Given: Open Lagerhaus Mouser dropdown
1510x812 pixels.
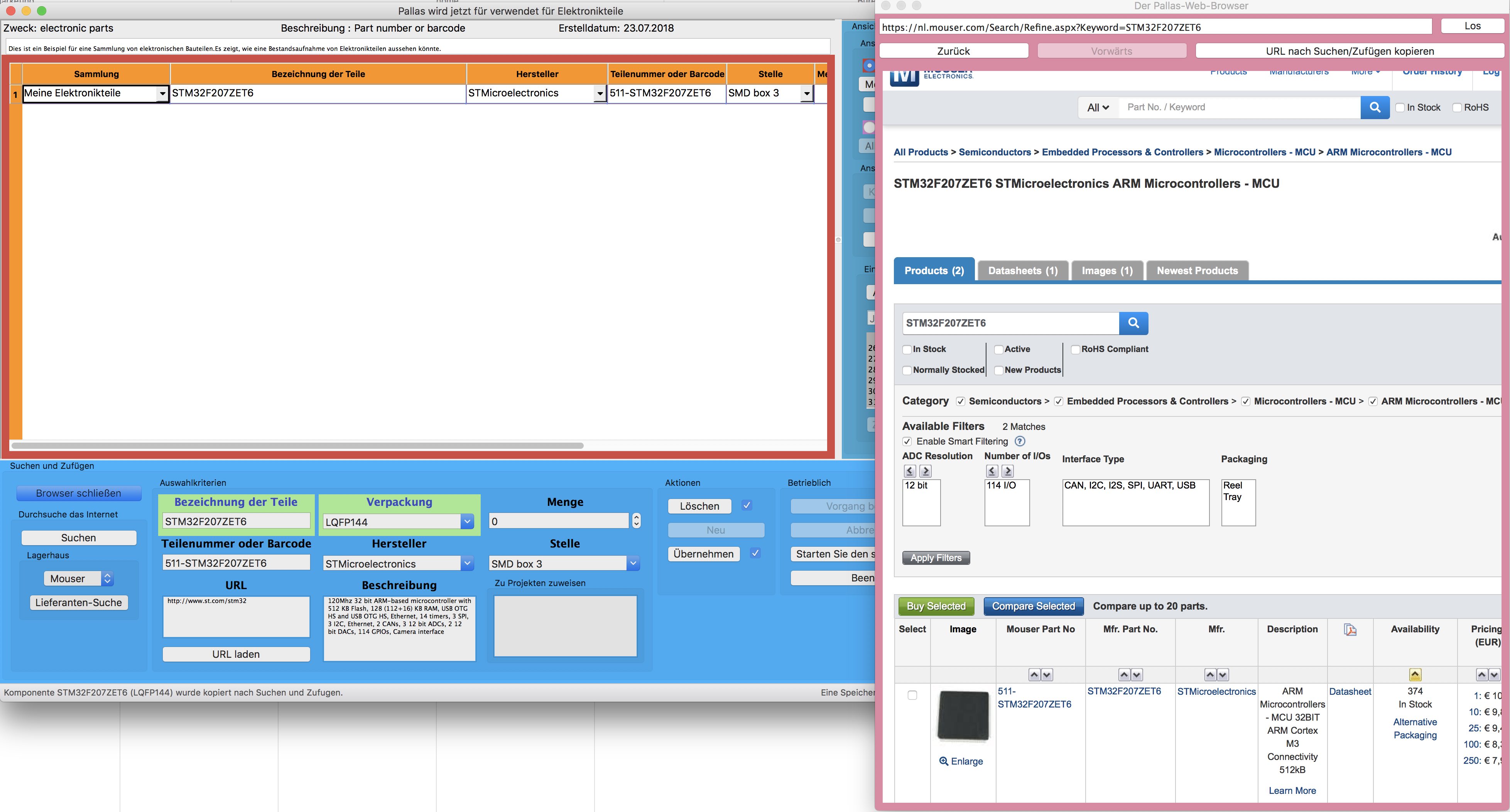Looking at the screenshot, I should point(79,578).
